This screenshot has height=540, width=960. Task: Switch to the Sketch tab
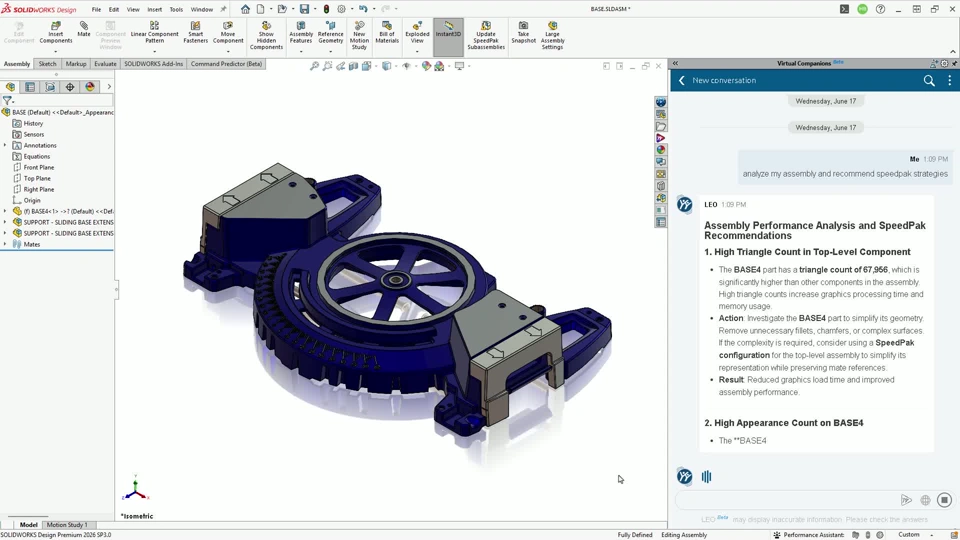coord(47,64)
